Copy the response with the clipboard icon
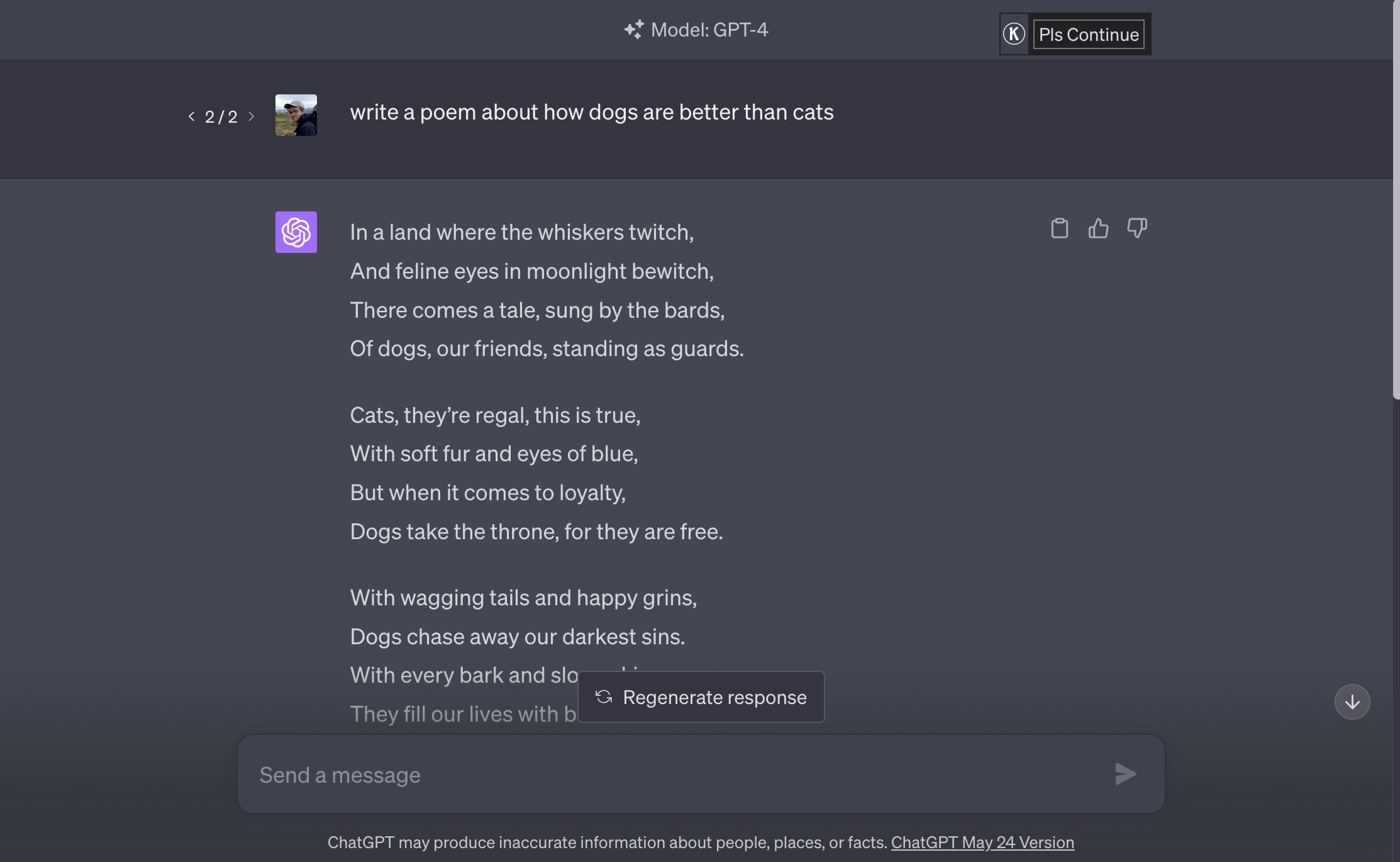 (x=1060, y=228)
